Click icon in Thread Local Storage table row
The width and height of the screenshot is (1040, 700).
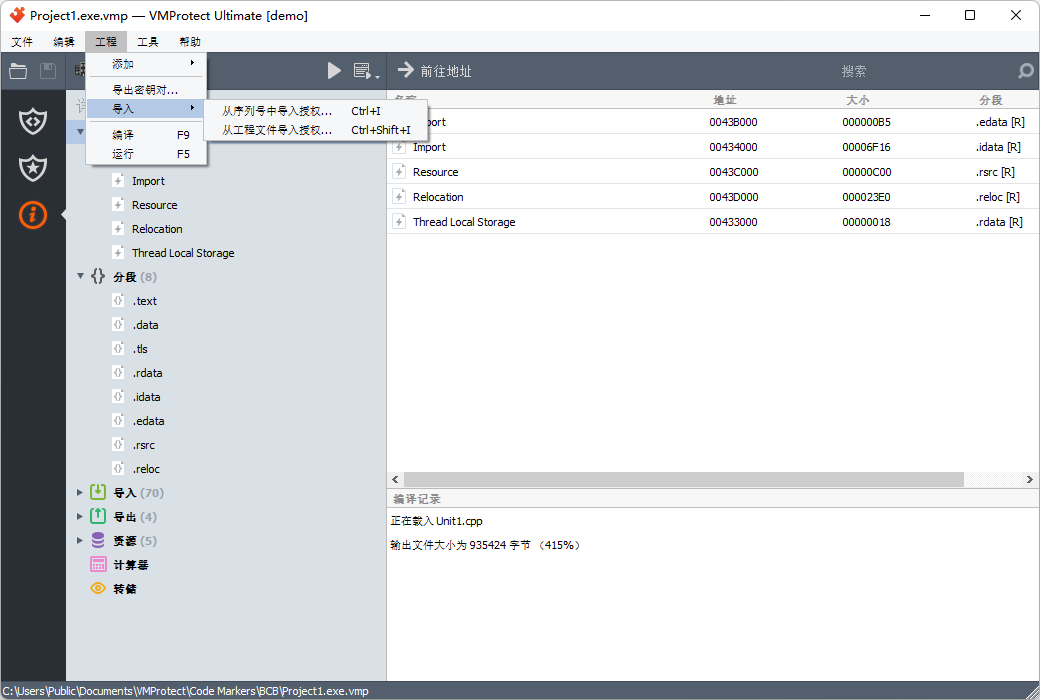pos(399,222)
